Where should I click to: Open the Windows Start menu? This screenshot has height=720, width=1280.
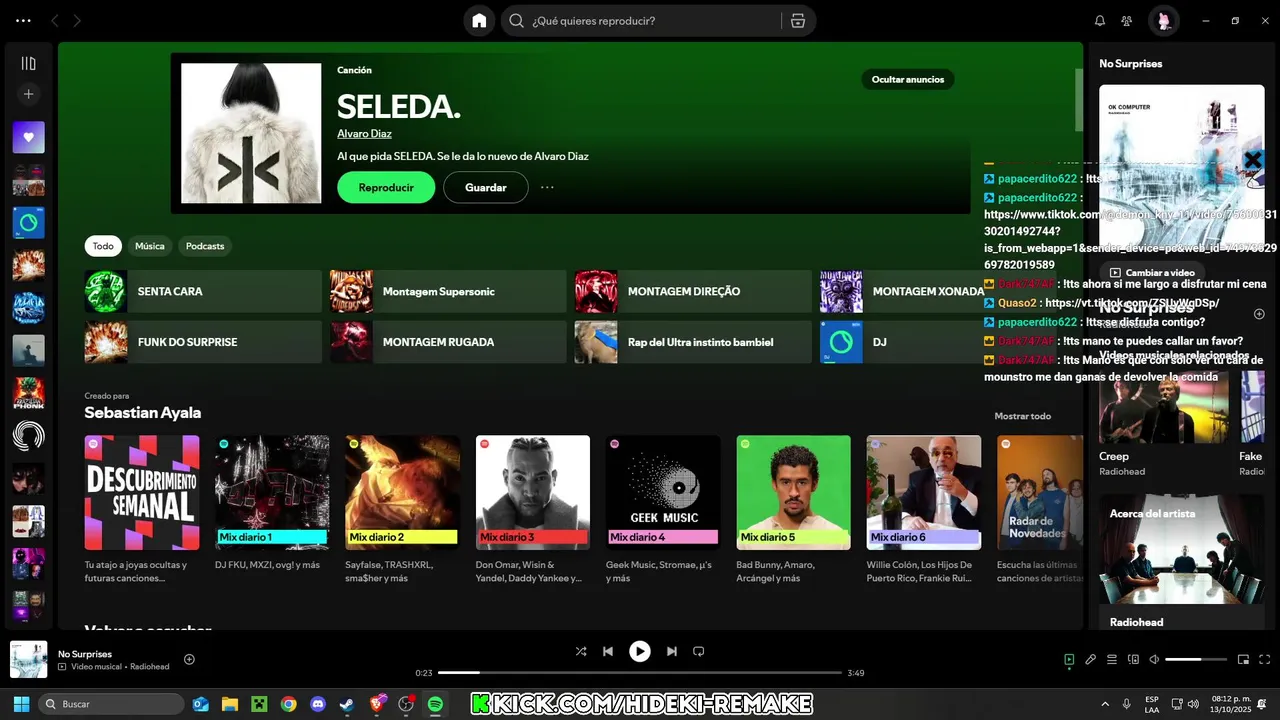click(21, 704)
